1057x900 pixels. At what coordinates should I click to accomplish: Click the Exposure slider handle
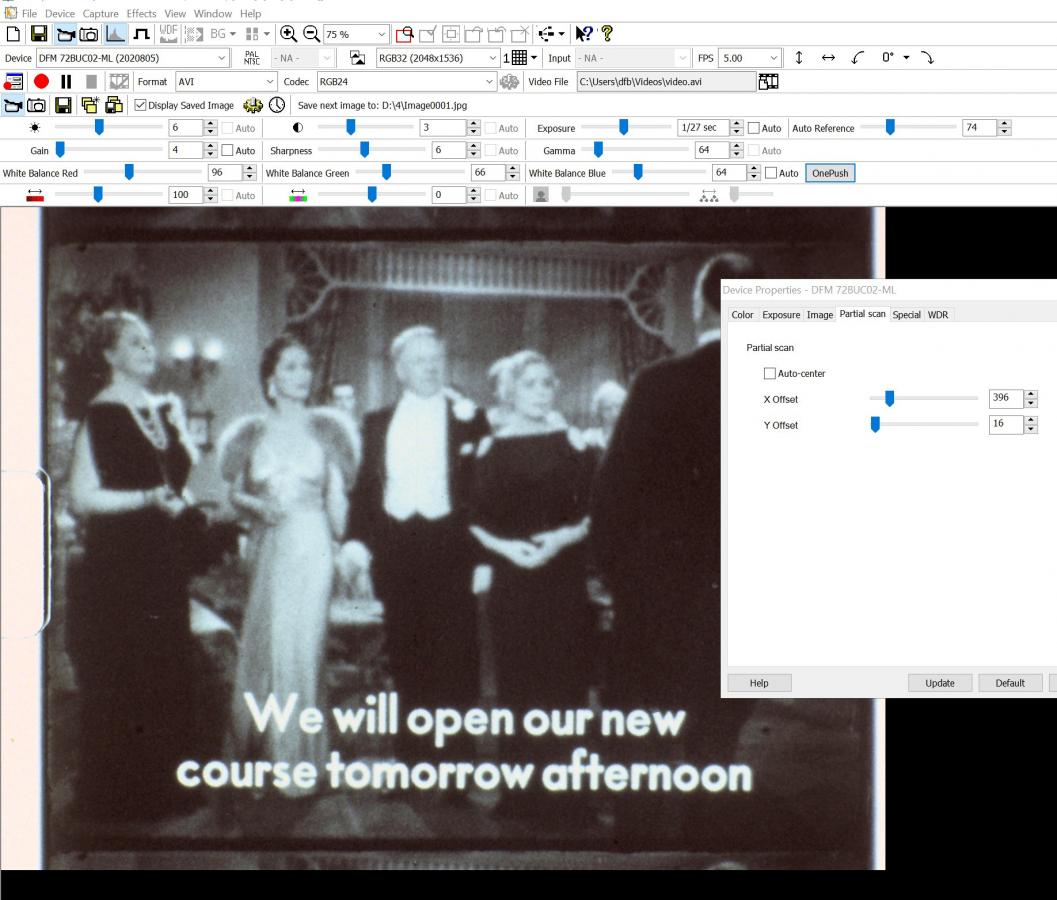pos(624,127)
